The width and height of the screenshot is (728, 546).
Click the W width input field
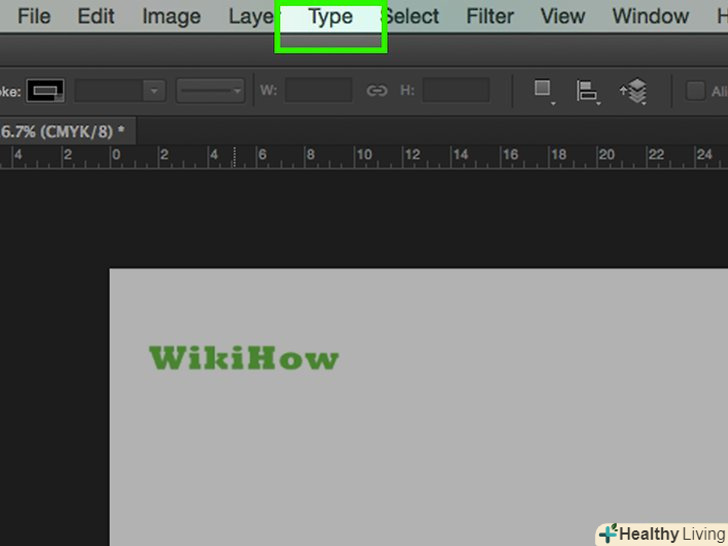pos(318,90)
